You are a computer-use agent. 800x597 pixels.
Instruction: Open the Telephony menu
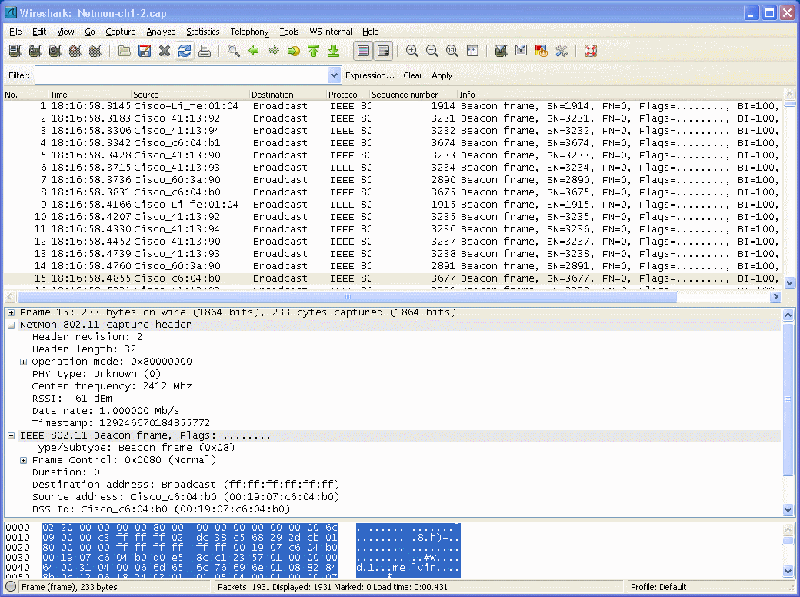pos(249,32)
